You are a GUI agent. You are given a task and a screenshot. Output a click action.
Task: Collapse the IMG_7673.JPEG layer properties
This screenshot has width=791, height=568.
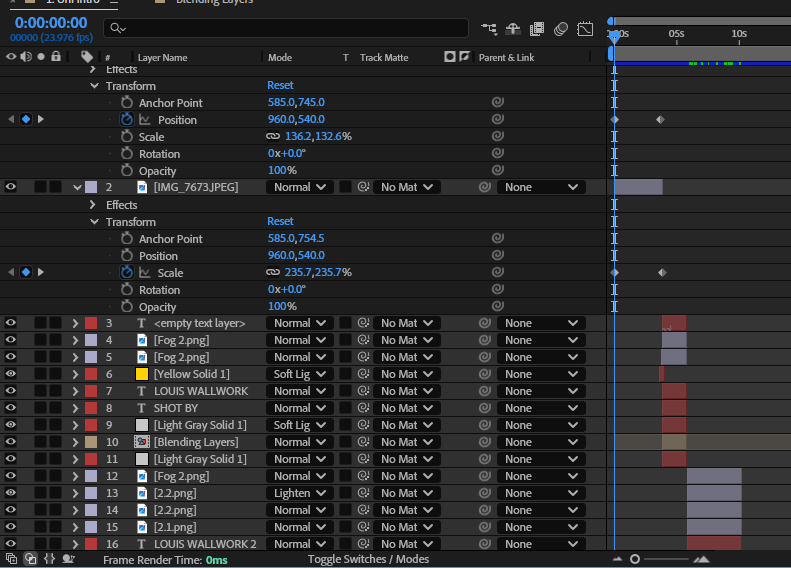click(x=77, y=187)
